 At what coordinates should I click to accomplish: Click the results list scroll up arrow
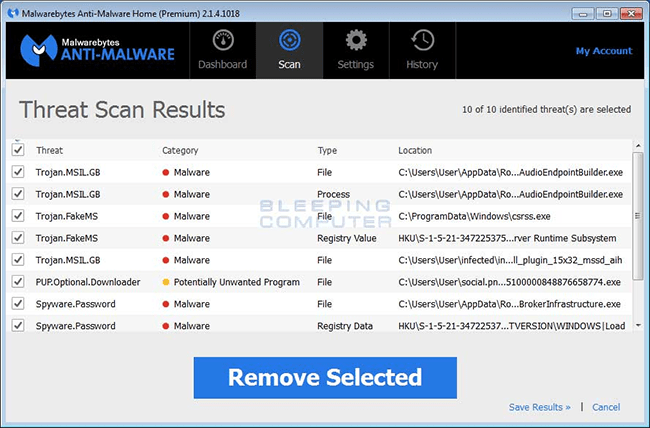click(x=638, y=146)
